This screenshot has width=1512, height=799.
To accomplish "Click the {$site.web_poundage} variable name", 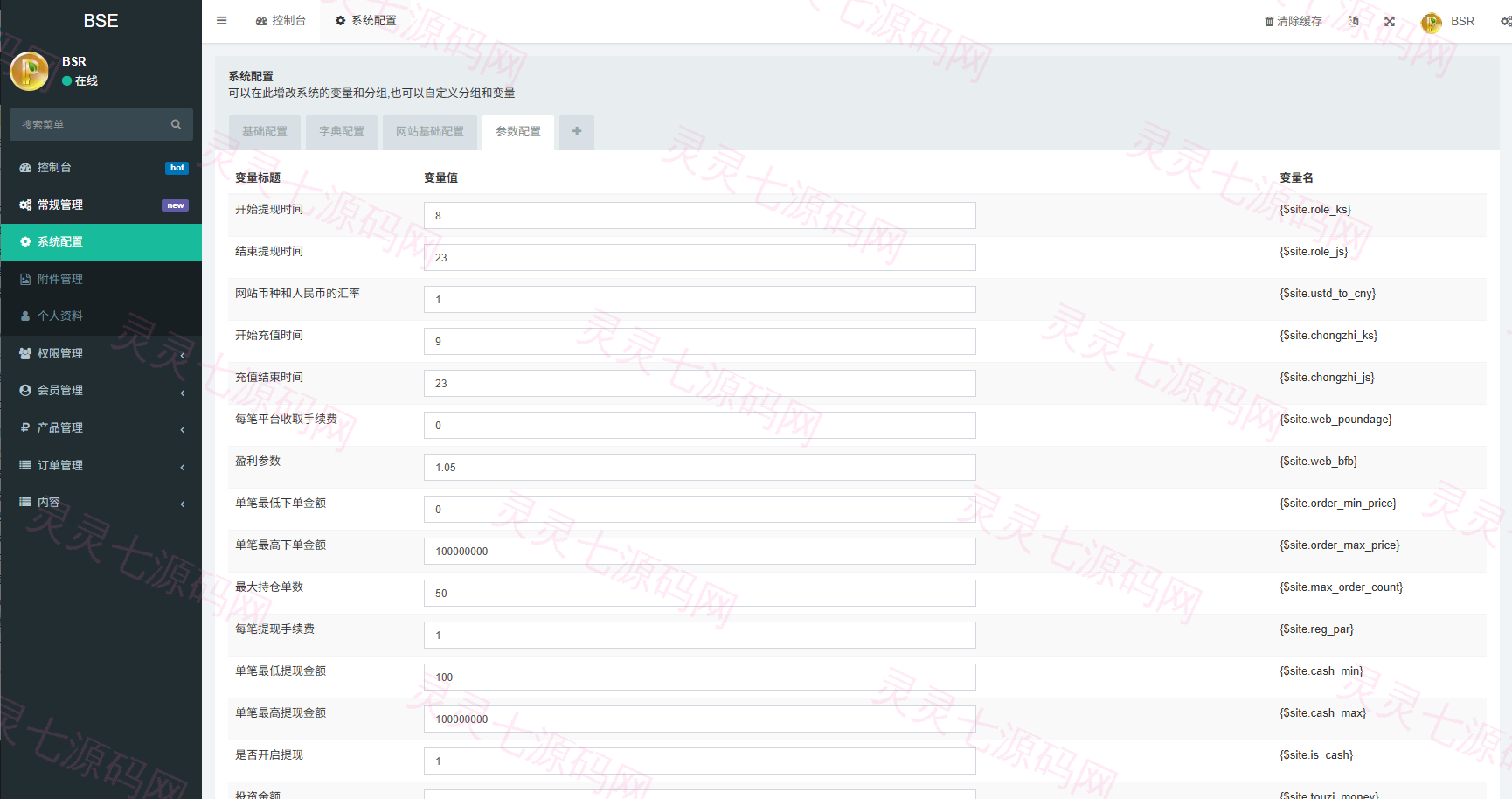I will tap(1335, 420).
